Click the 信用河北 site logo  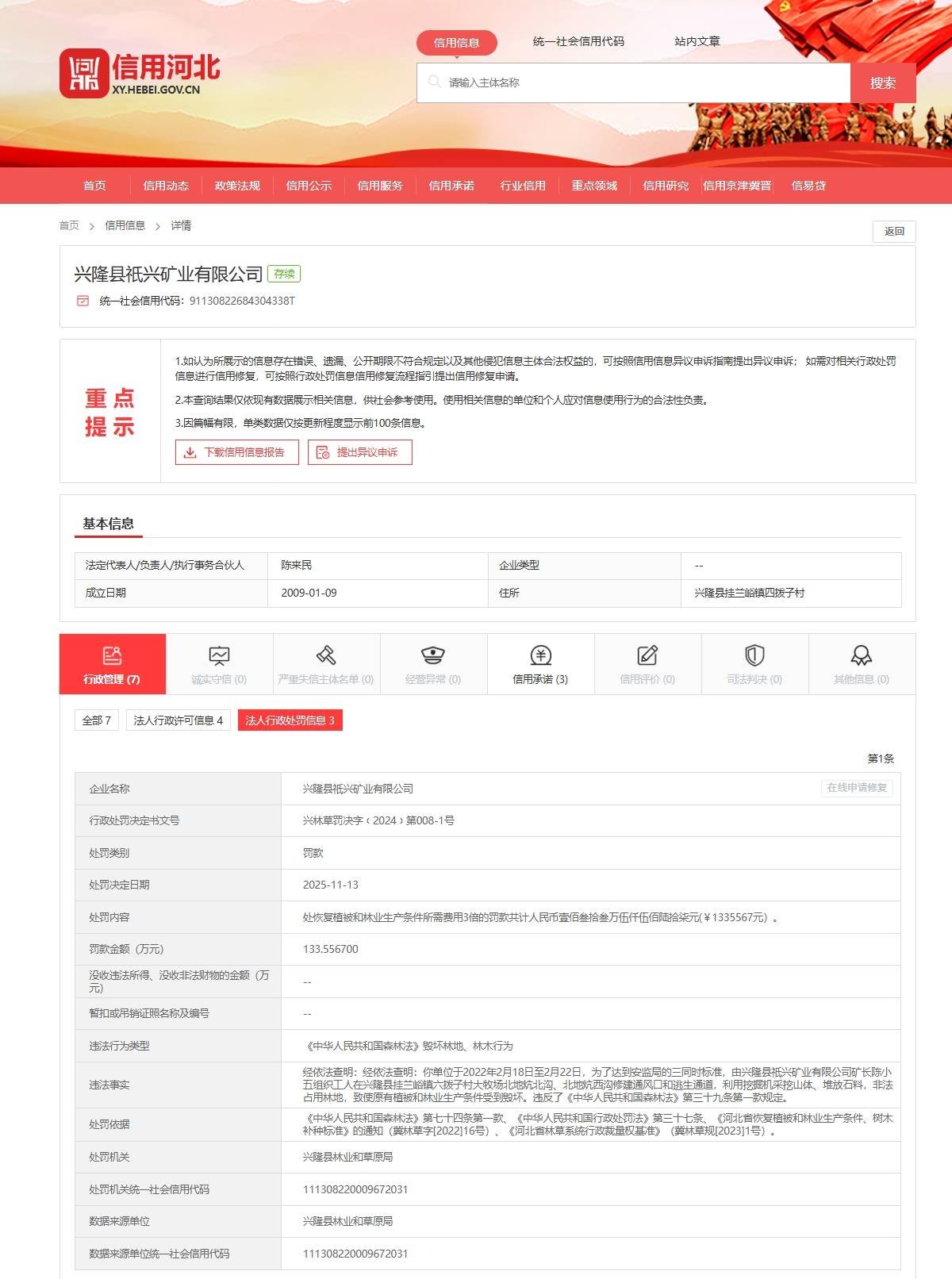140,74
